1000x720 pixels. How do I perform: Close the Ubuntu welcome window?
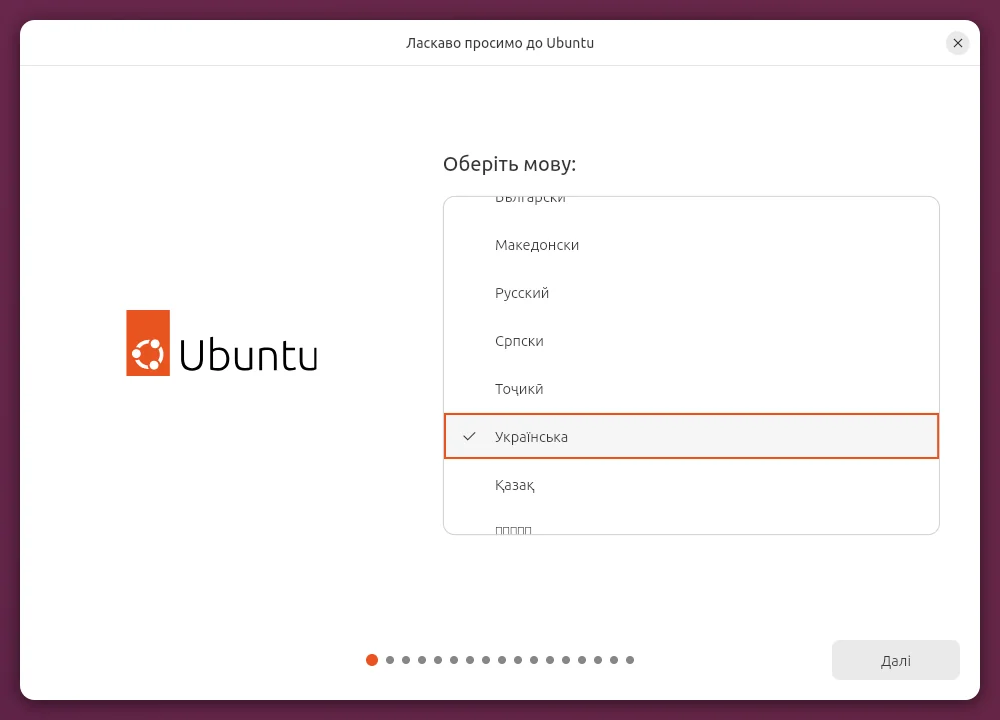957,43
